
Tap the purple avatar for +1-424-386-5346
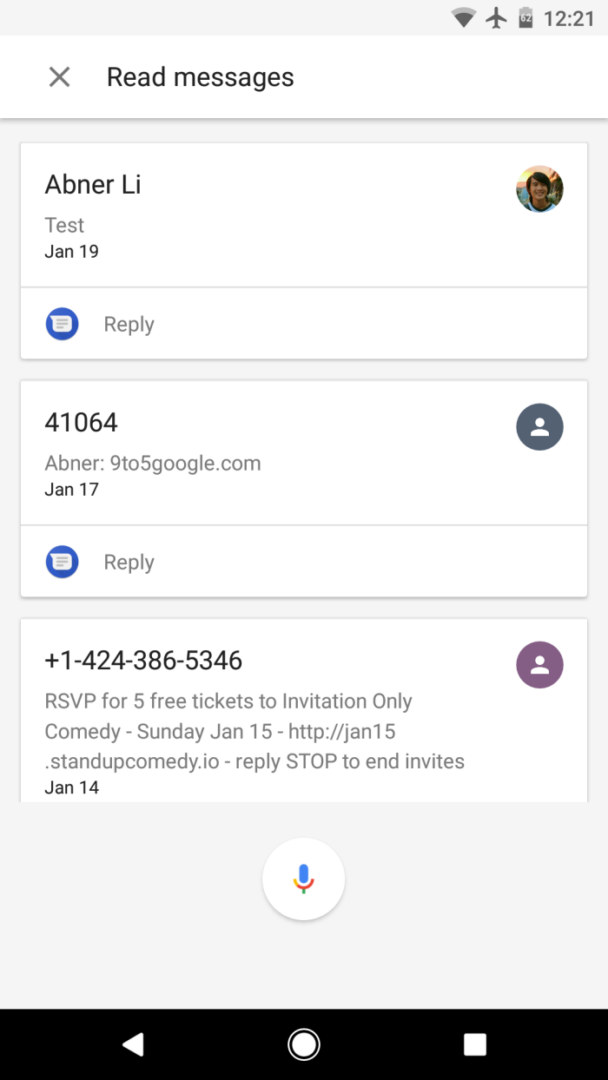(539, 664)
